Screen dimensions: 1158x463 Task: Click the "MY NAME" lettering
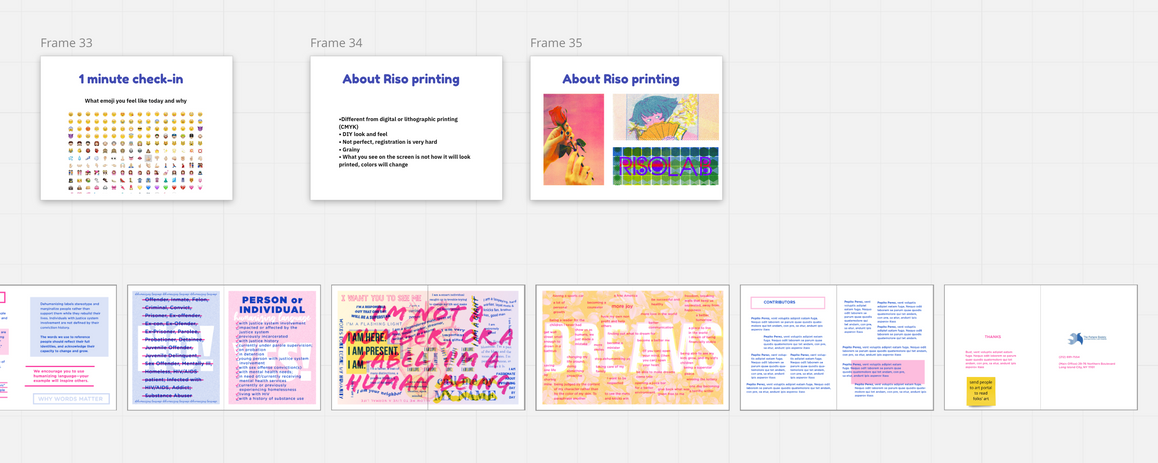point(465,395)
